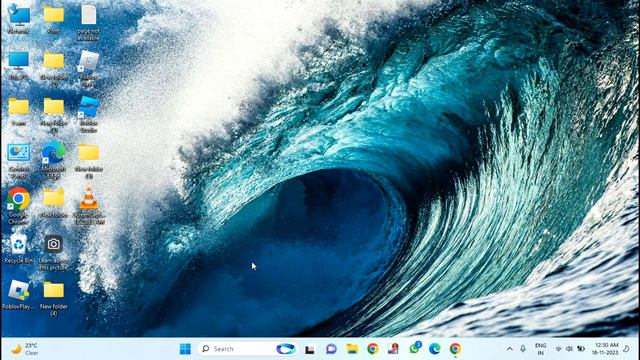Image resolution: width=640 pixels, height=360 pixels.
Task: Select the Microsoft Edge desktop shortcut
Action: (53, 160)
